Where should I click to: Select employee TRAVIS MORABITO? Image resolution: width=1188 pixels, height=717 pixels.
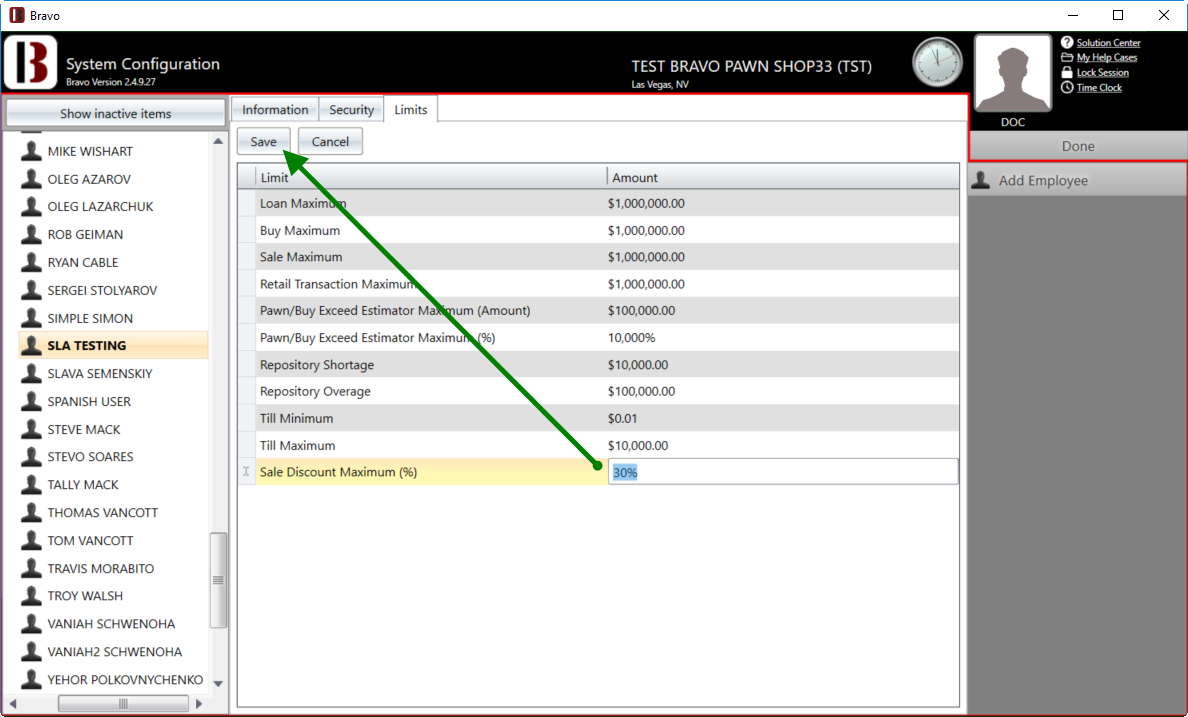click(101, 568)
